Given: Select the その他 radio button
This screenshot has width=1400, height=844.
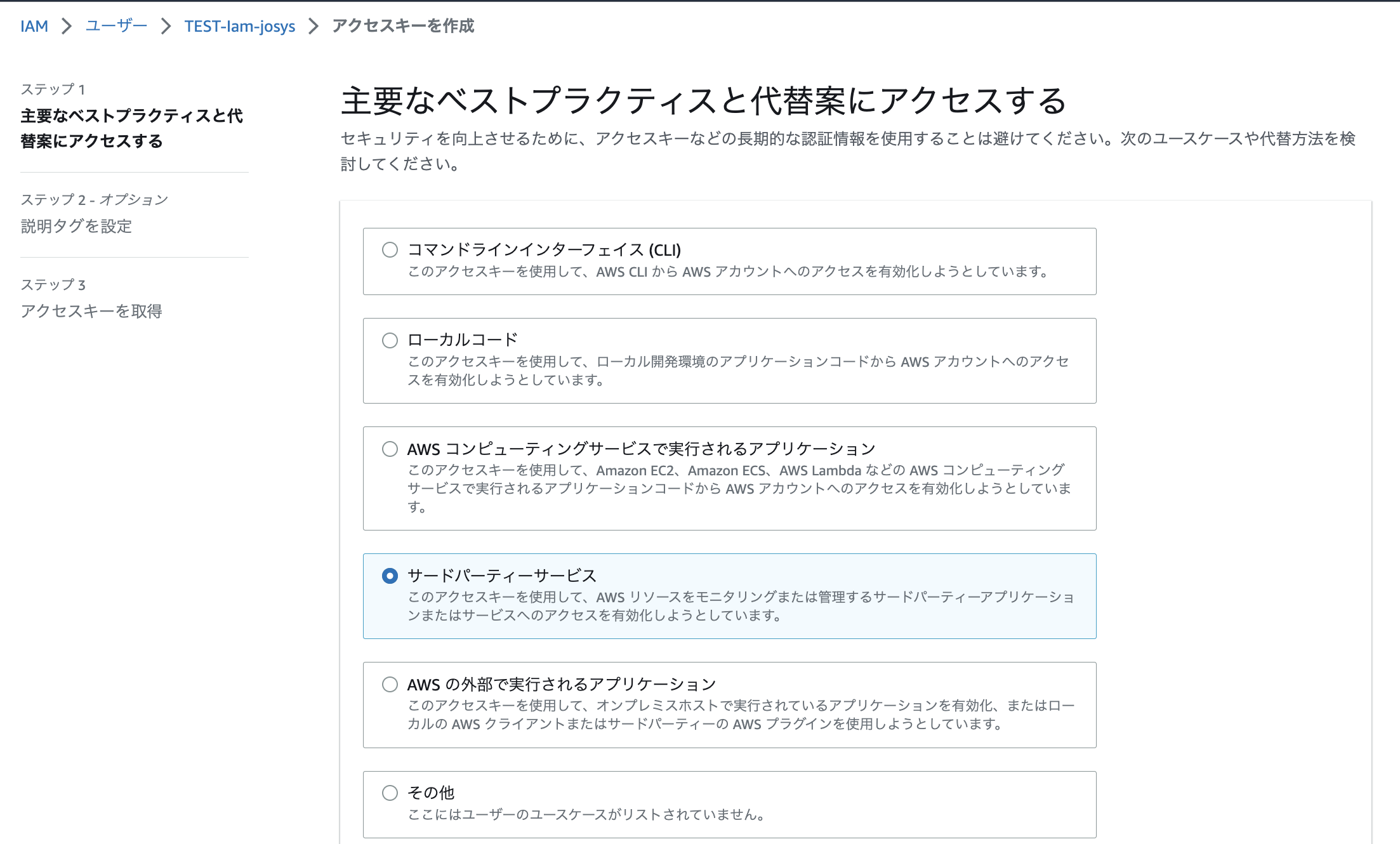Looking at the screenshot, I should point(390,793).
